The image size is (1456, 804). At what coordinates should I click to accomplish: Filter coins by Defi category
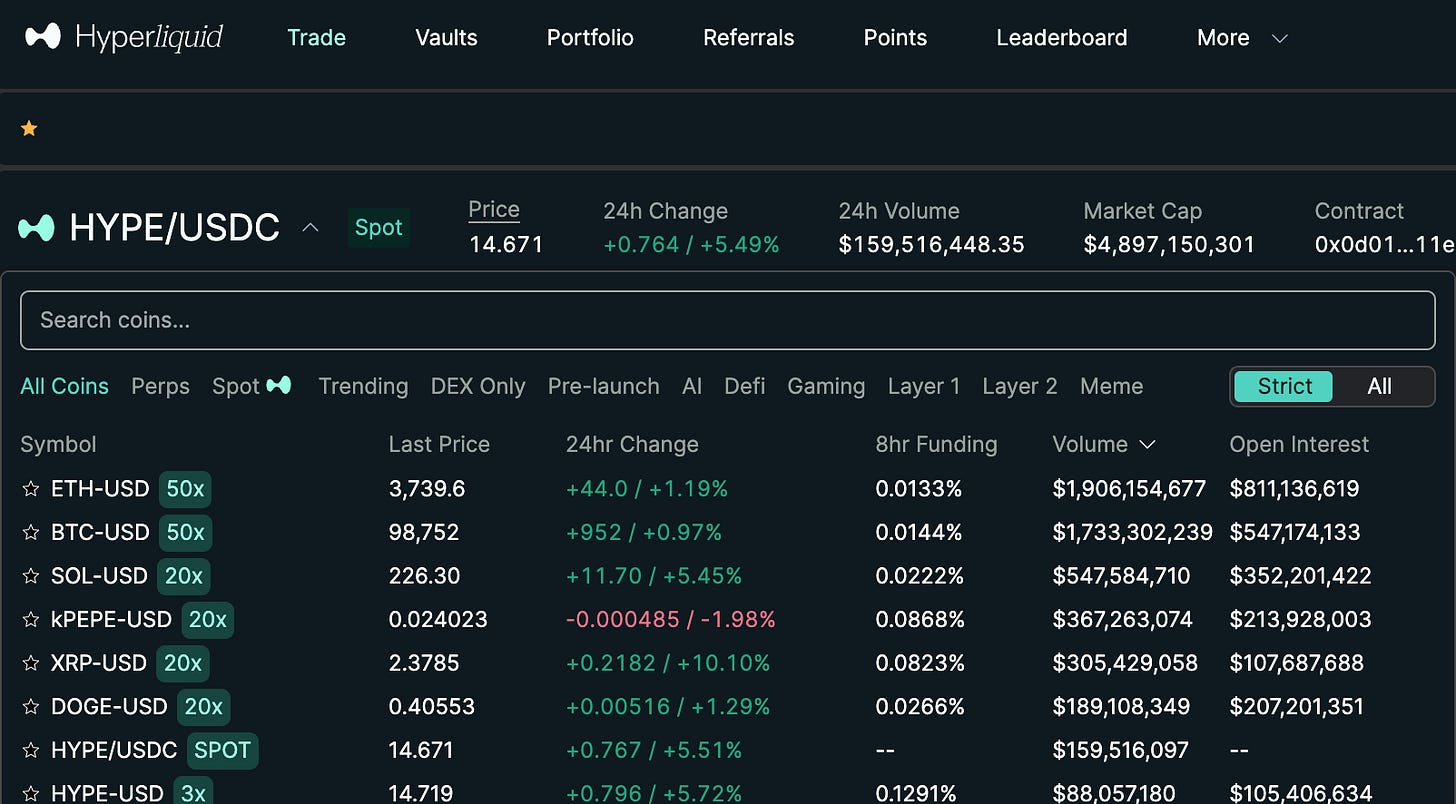(745, 386)
